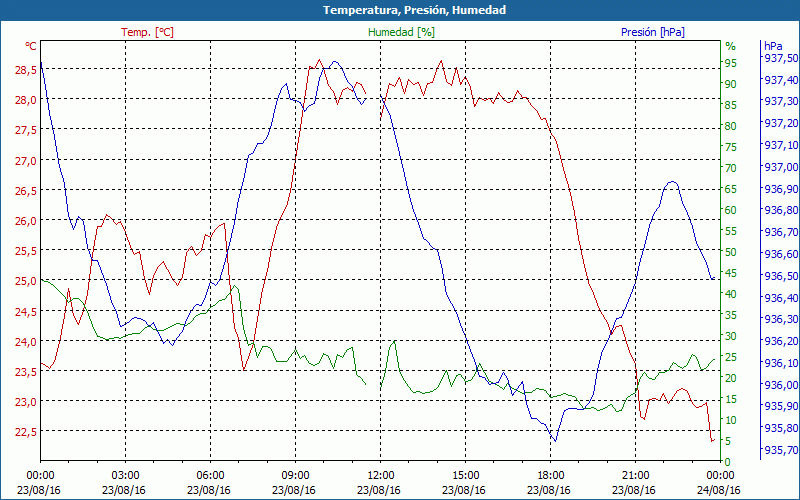
Task: Click the "937,30" pressure axis value
Action: [x=781, y=102]
